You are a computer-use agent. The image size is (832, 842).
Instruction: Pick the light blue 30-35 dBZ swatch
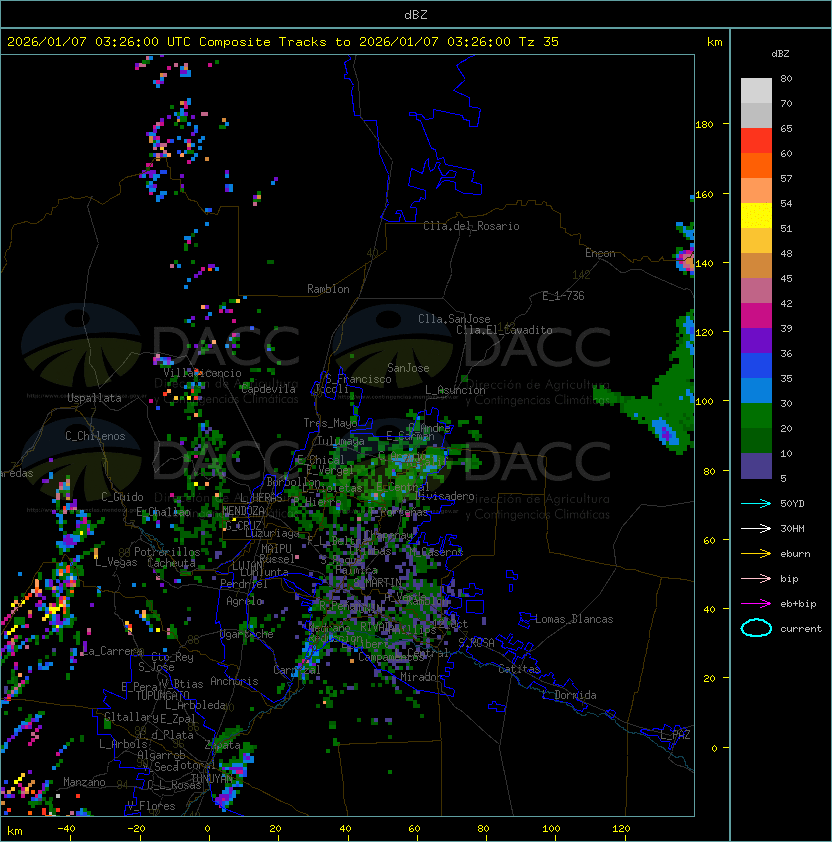pos(756,391)
